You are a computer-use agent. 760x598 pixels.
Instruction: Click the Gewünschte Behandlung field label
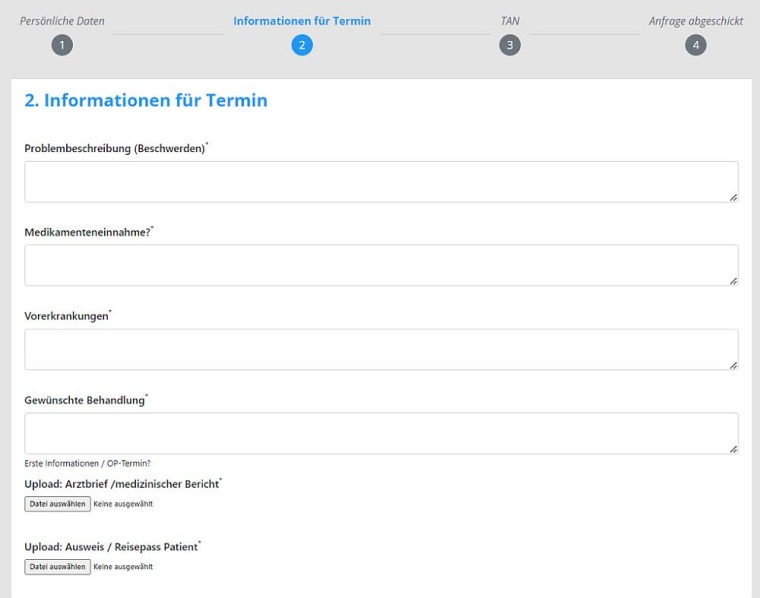pos(84,400)
